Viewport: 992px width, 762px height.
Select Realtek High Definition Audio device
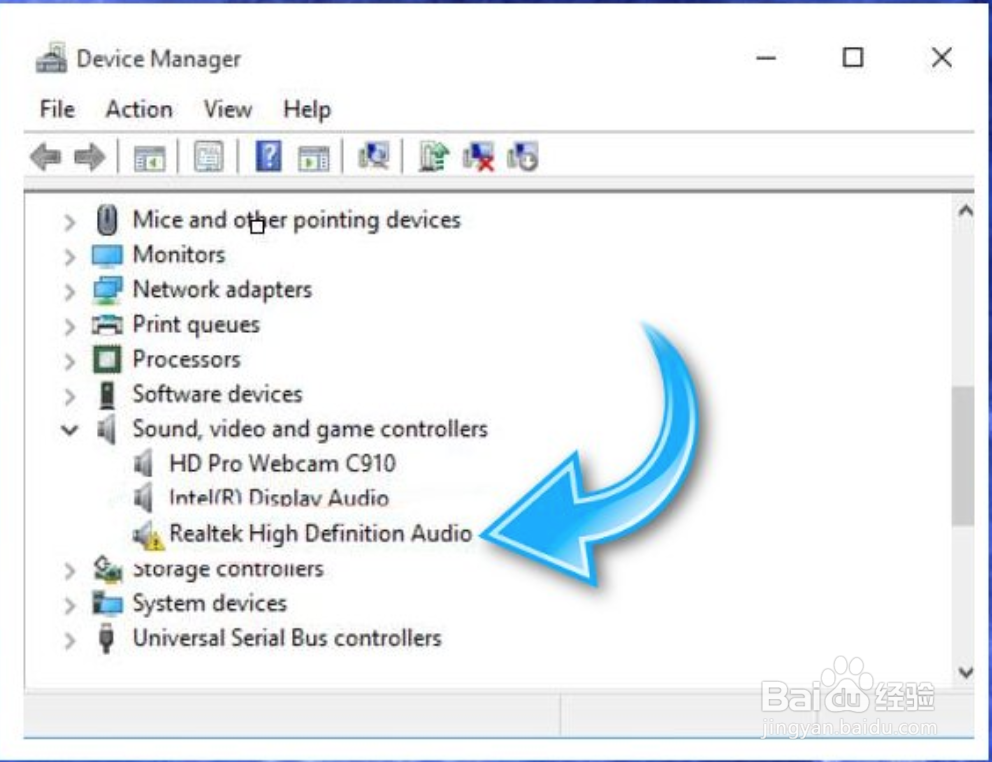(321, 533)
